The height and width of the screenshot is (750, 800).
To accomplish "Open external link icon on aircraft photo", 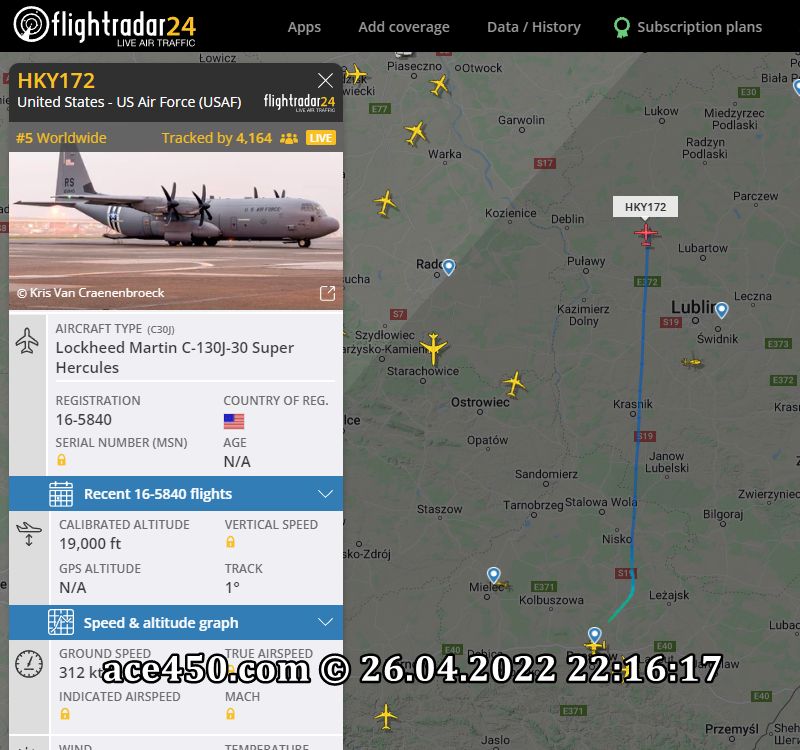I will [x=327, y=293].
